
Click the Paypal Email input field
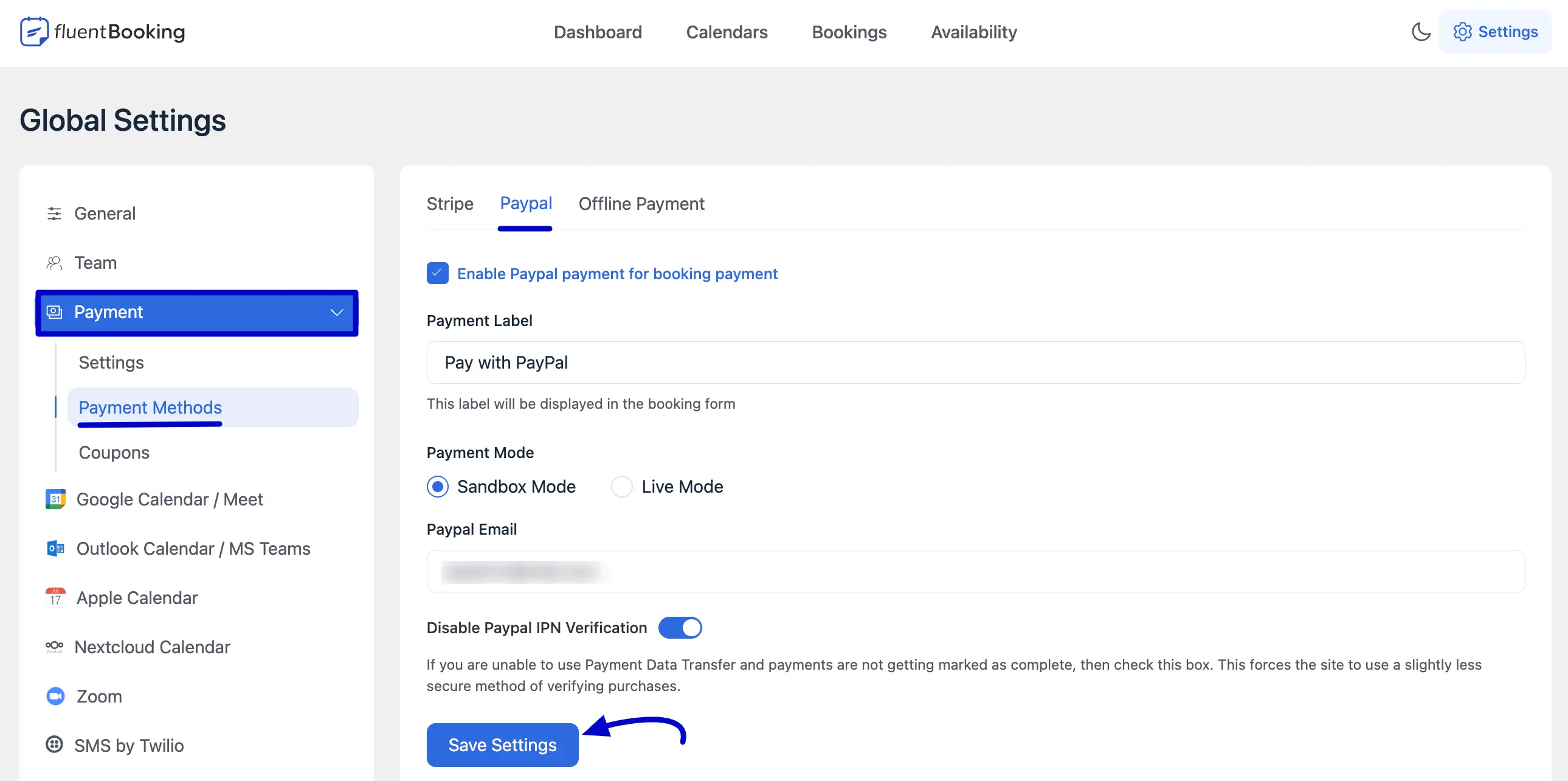point(975,572)
